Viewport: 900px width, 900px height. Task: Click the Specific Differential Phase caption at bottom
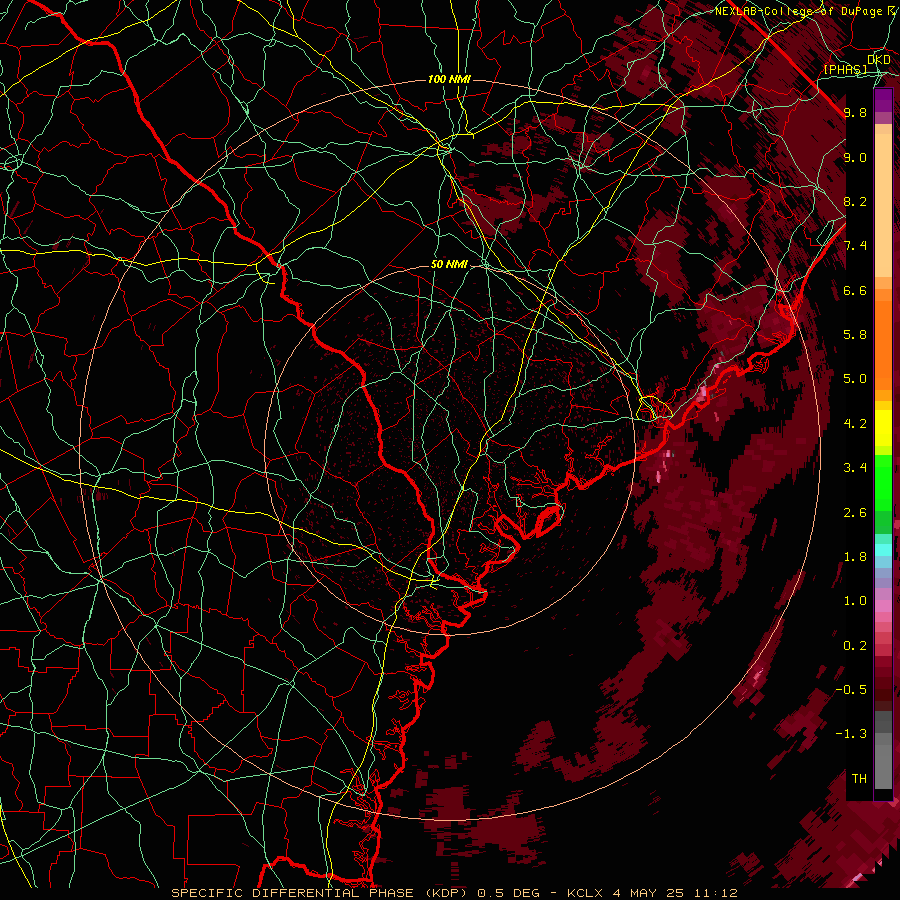(455, 893)
